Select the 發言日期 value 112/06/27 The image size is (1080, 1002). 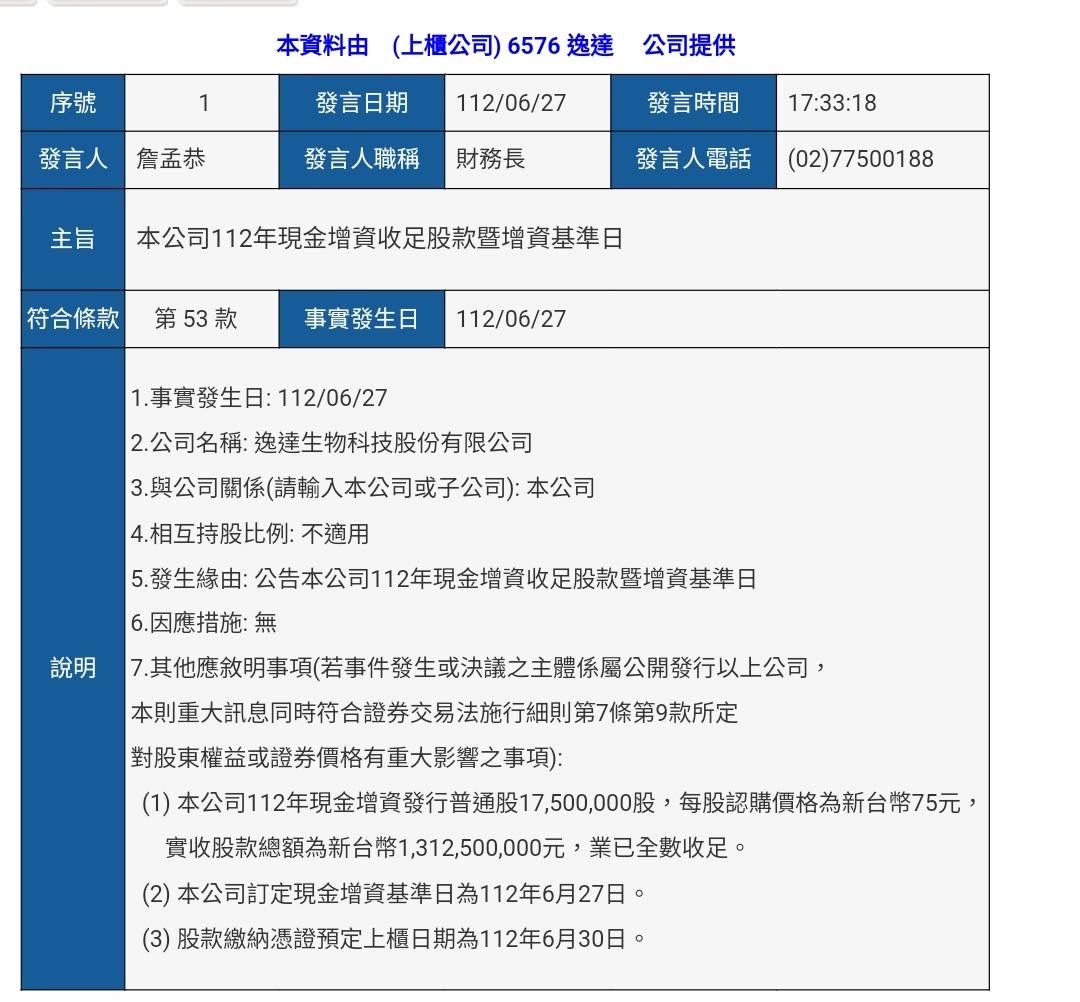tap(511, 103)
